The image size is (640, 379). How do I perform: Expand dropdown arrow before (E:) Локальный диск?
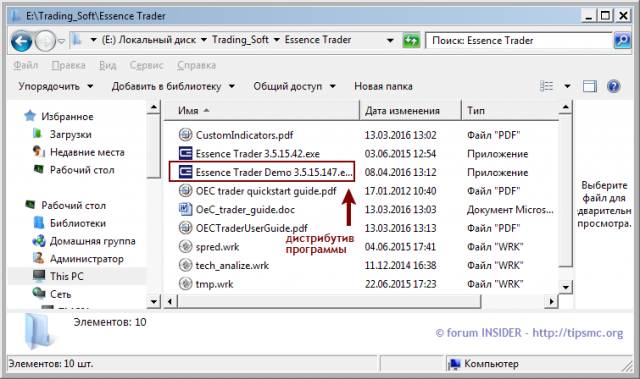click(93, 40)
